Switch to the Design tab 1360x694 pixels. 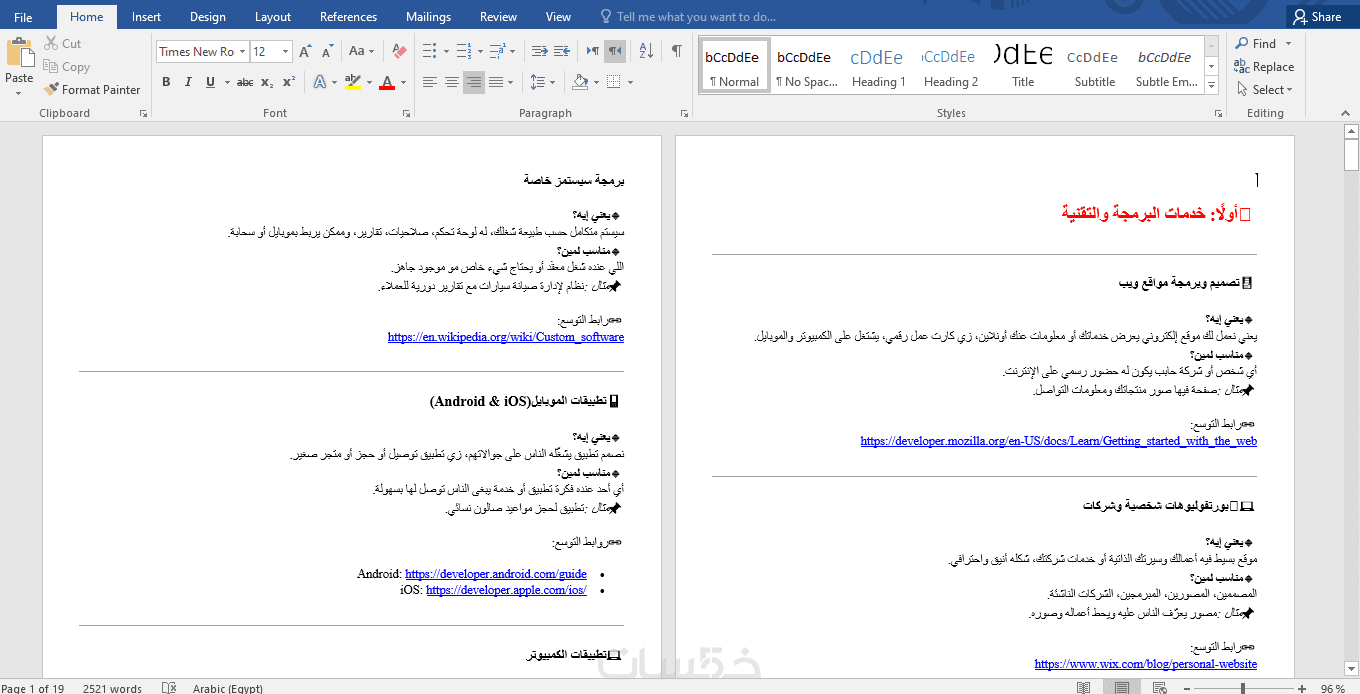[208, 17]
